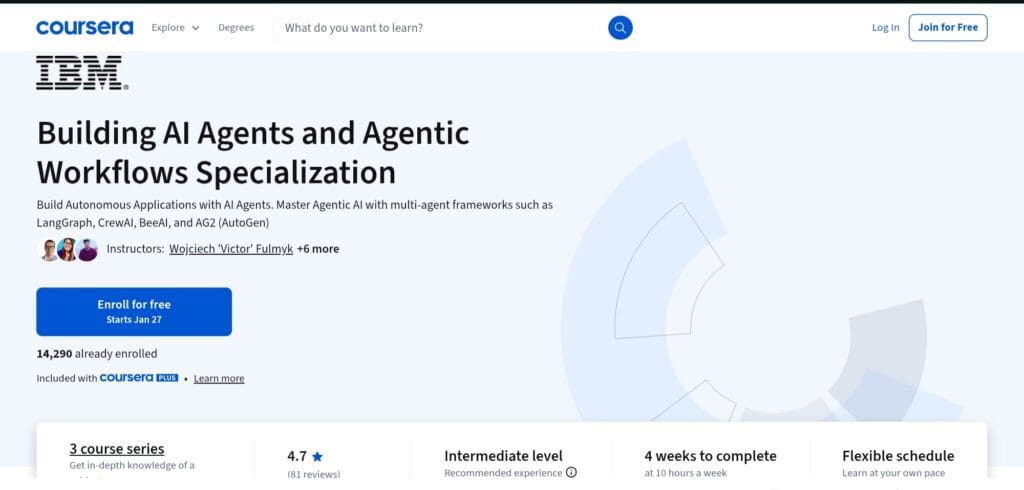Click the specialization title heading
1024x490 pixels.
[253, 153]
